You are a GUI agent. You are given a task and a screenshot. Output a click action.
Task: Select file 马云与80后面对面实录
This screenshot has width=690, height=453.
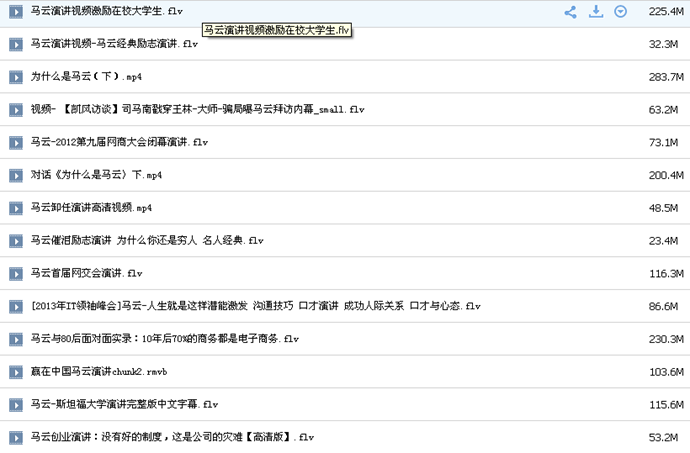tap(165, 339)
